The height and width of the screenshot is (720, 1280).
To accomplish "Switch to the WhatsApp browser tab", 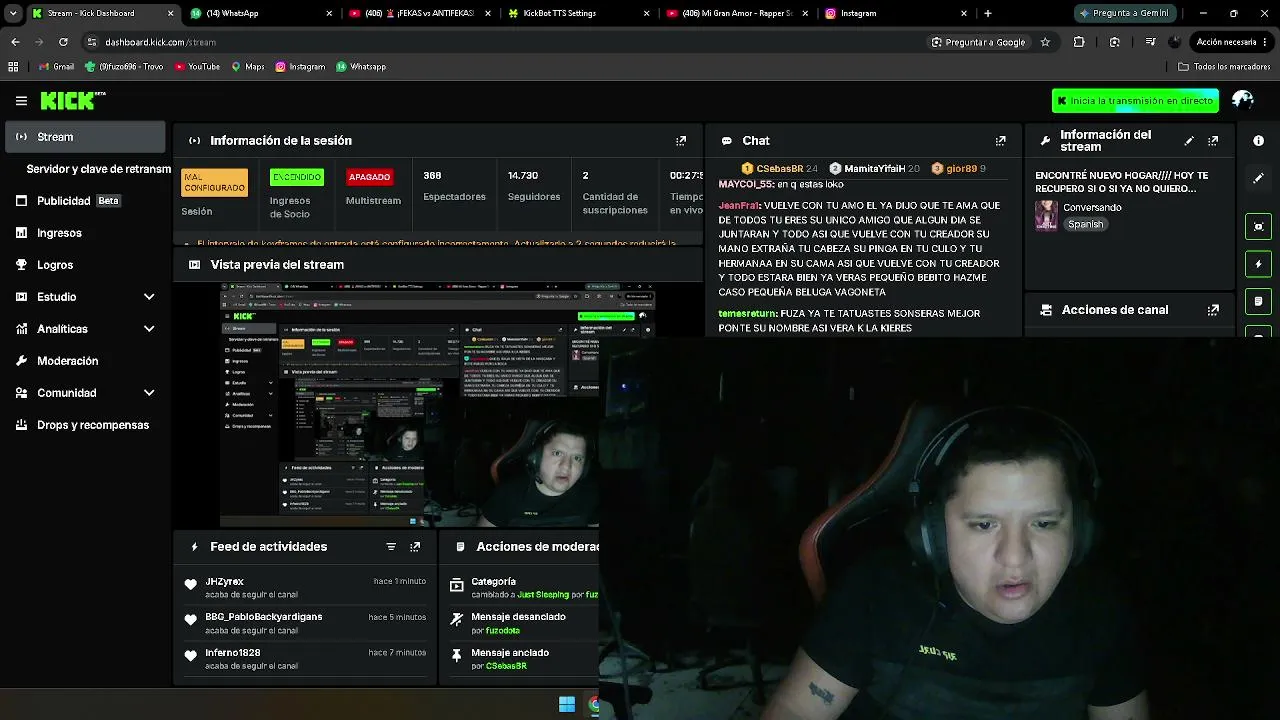I will tap(260, 13).
